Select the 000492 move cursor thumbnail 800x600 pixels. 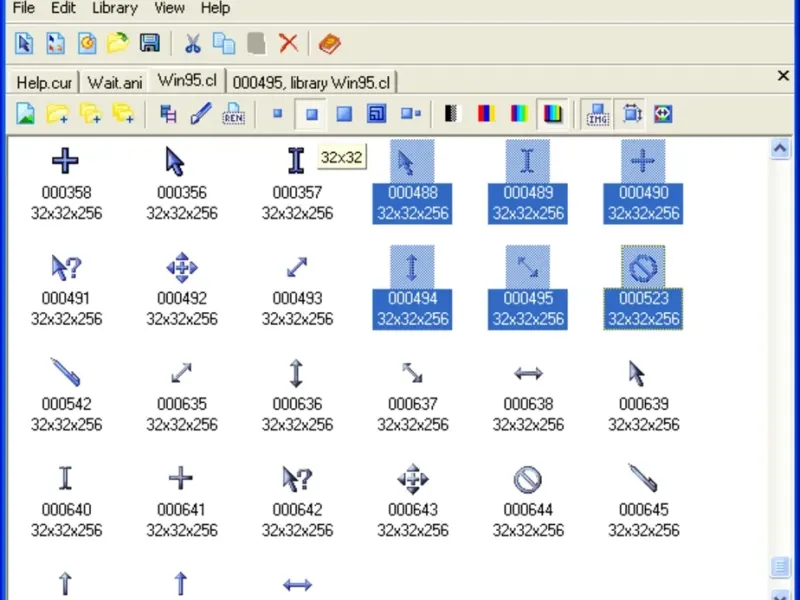pos(181,268)
